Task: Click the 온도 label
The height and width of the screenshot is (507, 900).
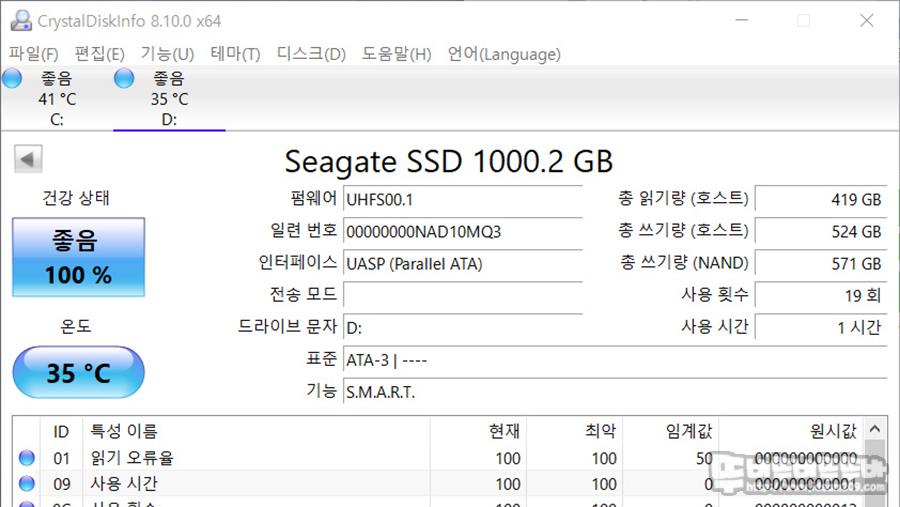Action: [x=76, y=326]
